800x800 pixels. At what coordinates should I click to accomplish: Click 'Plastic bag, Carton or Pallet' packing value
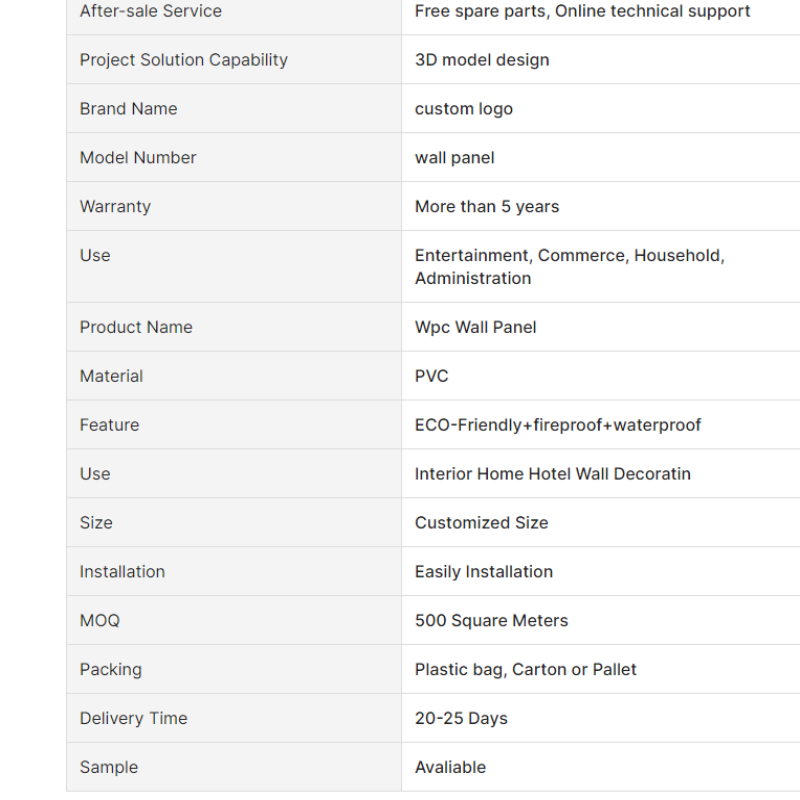coord(526,669)
